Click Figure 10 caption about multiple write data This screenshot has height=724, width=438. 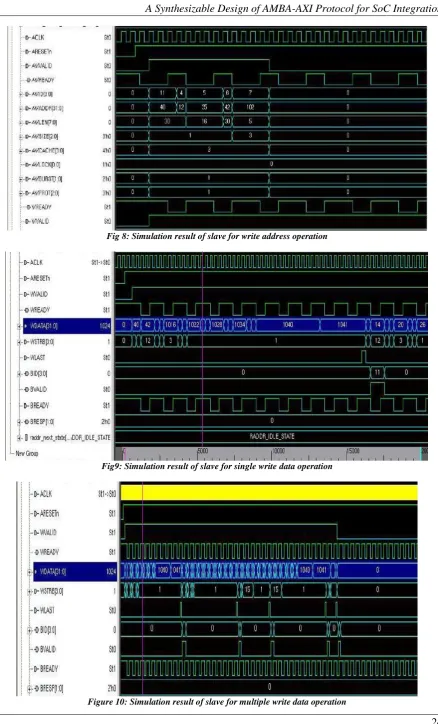(217, 702)
